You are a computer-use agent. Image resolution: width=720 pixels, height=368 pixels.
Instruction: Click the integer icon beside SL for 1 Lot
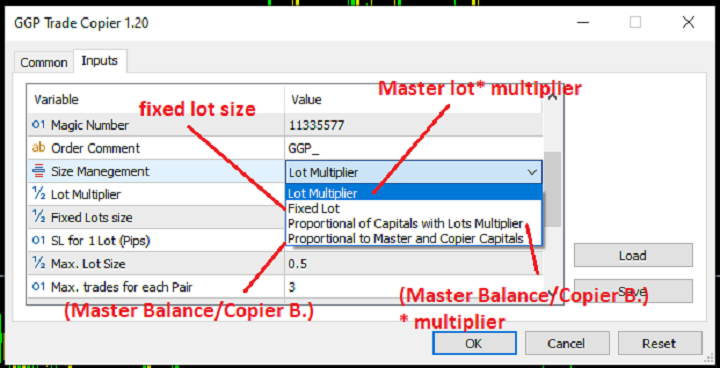(x=39, y=240)
